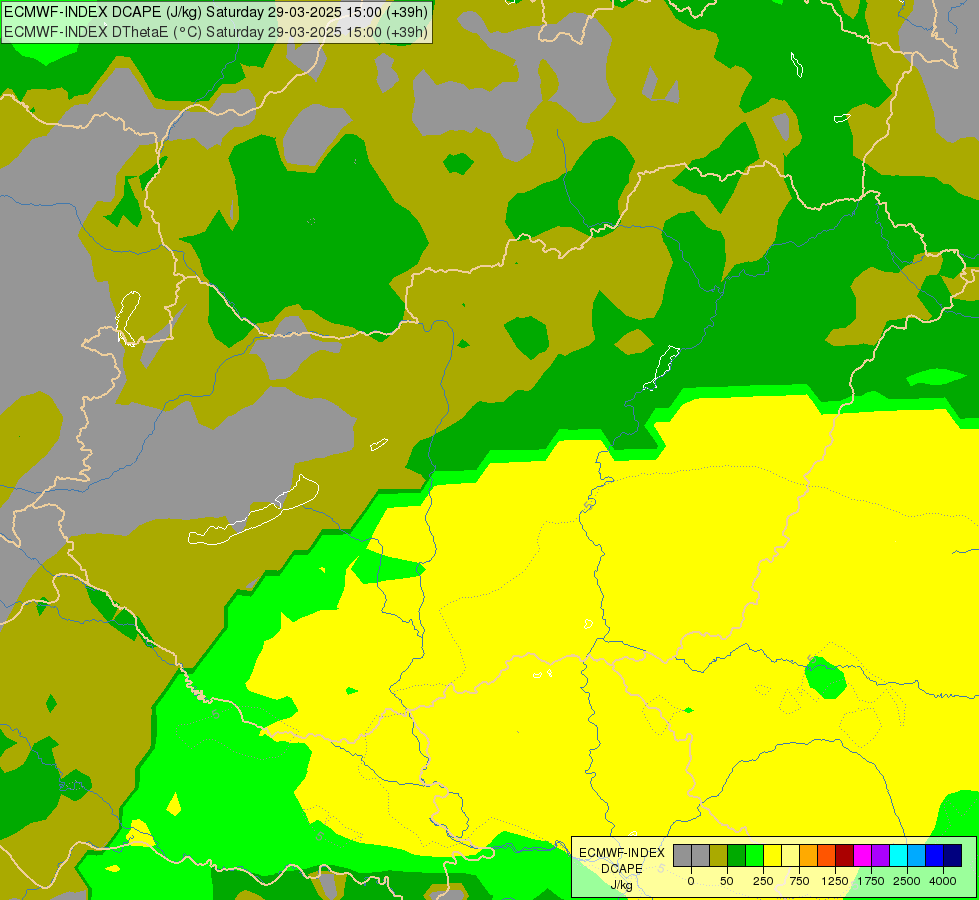Click the grey swatch left of the 0 tick
This screenshot has width=979, height=900.
click(x=682, y=856)
